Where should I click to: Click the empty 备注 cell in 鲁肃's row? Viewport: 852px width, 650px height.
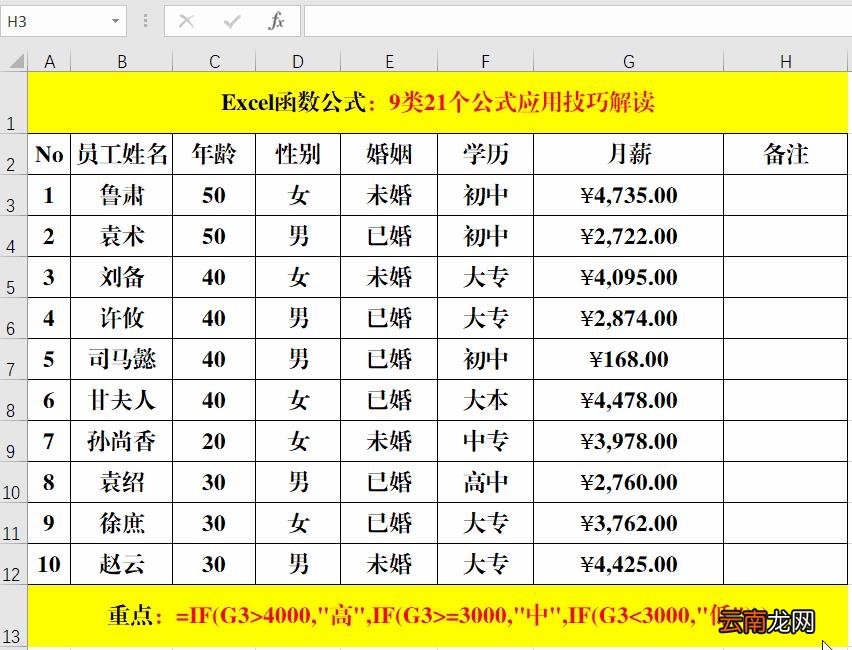tap(786, 195)
